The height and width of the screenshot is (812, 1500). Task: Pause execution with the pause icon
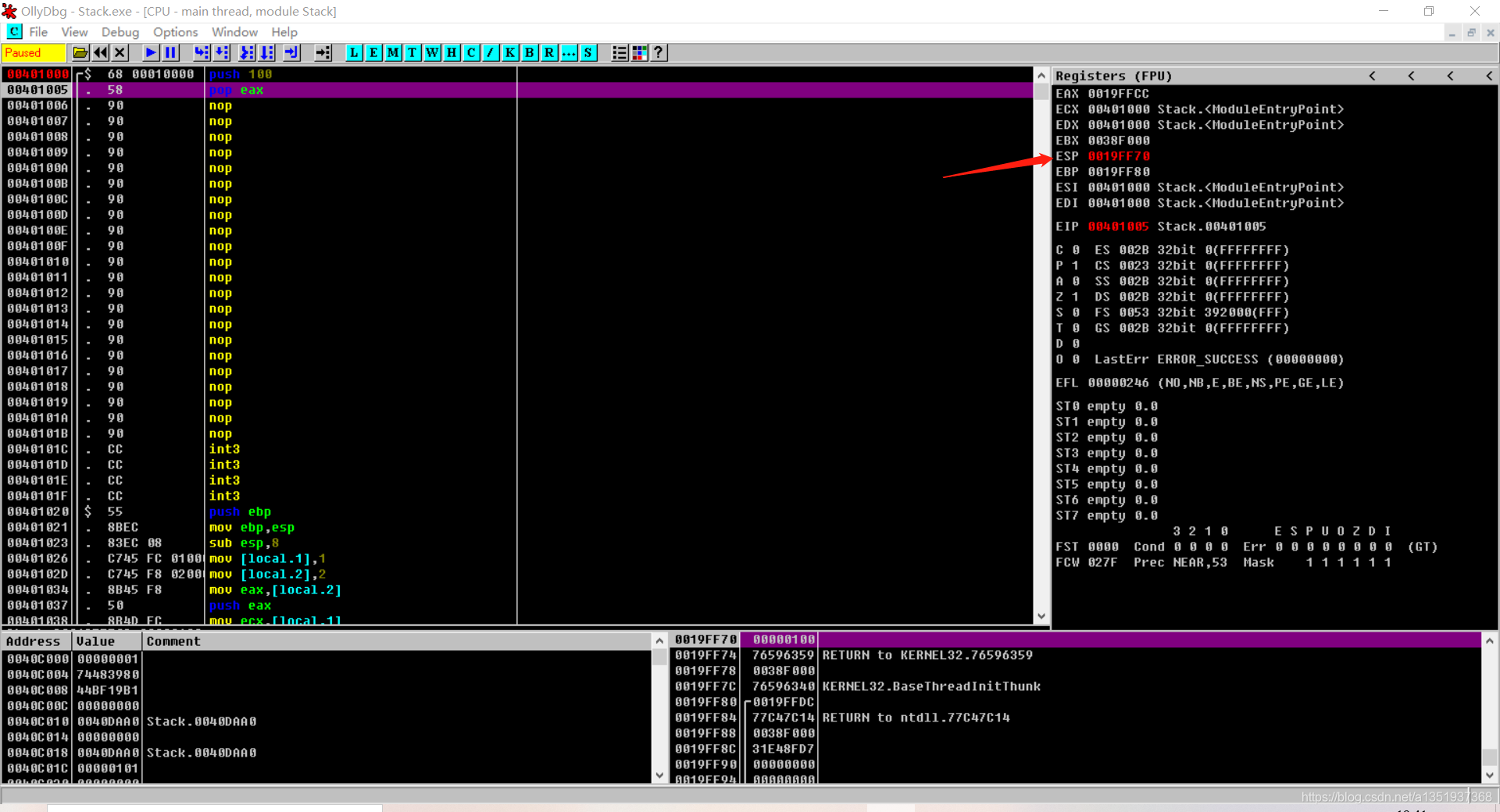click(171, 52)
